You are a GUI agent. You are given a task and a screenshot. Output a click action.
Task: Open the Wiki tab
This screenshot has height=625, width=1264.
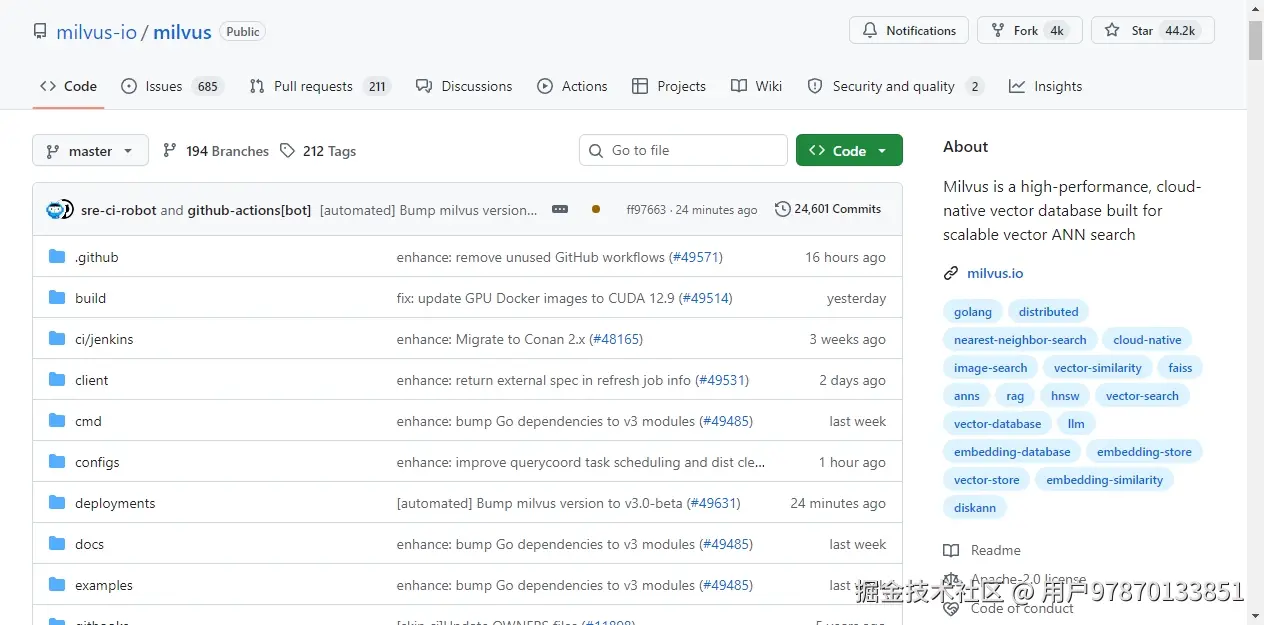pos(756,86)
